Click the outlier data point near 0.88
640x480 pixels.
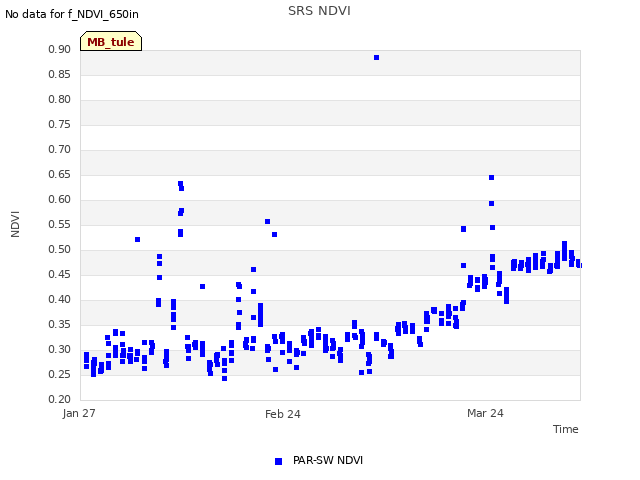pyautogui.click(x=376, y=58)
